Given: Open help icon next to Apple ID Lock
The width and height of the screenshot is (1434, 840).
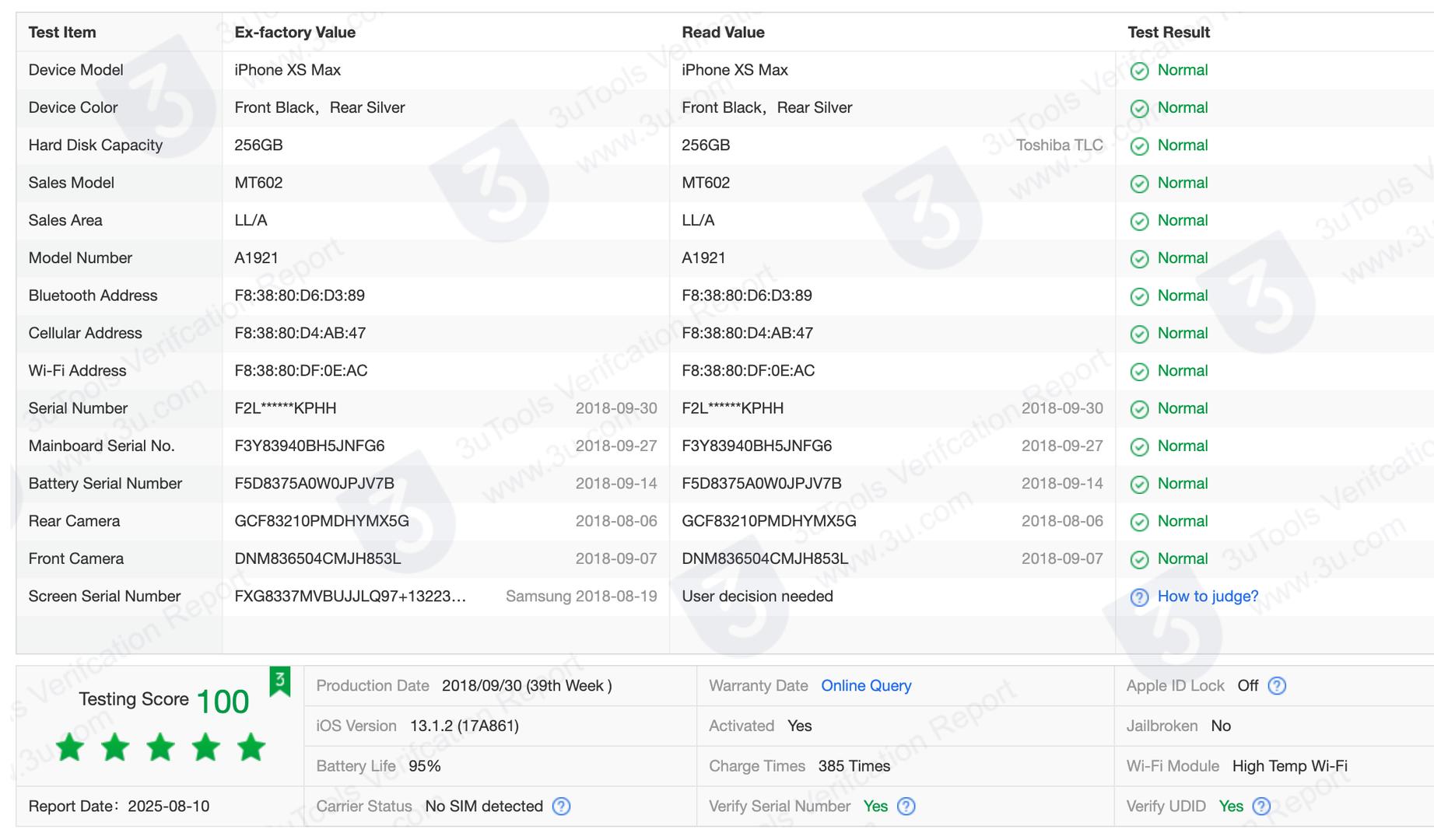Looking at the screenshot, I should [x=1277, y=686].
